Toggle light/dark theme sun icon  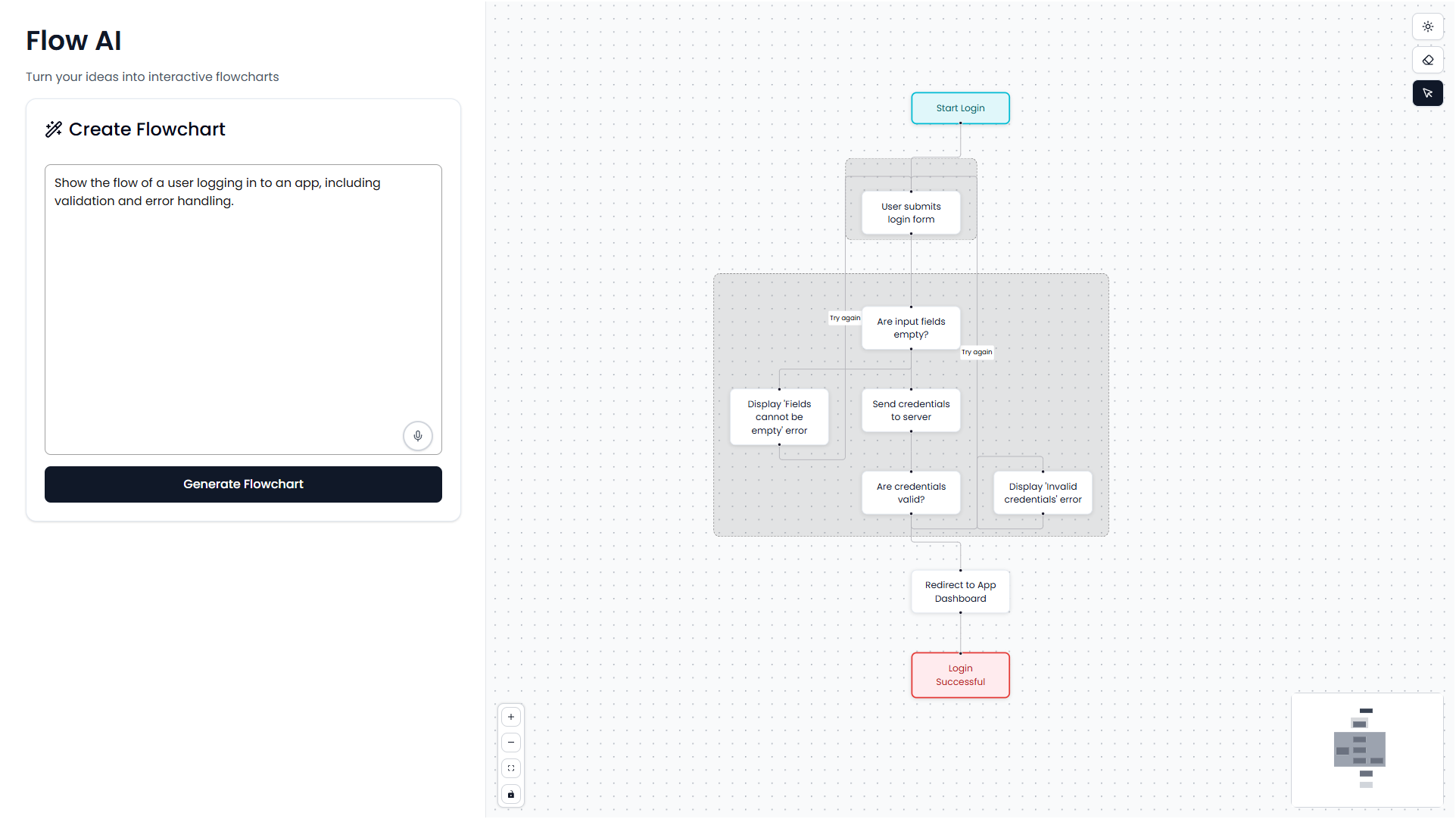pyautogui.click(x=1427, y=26)
